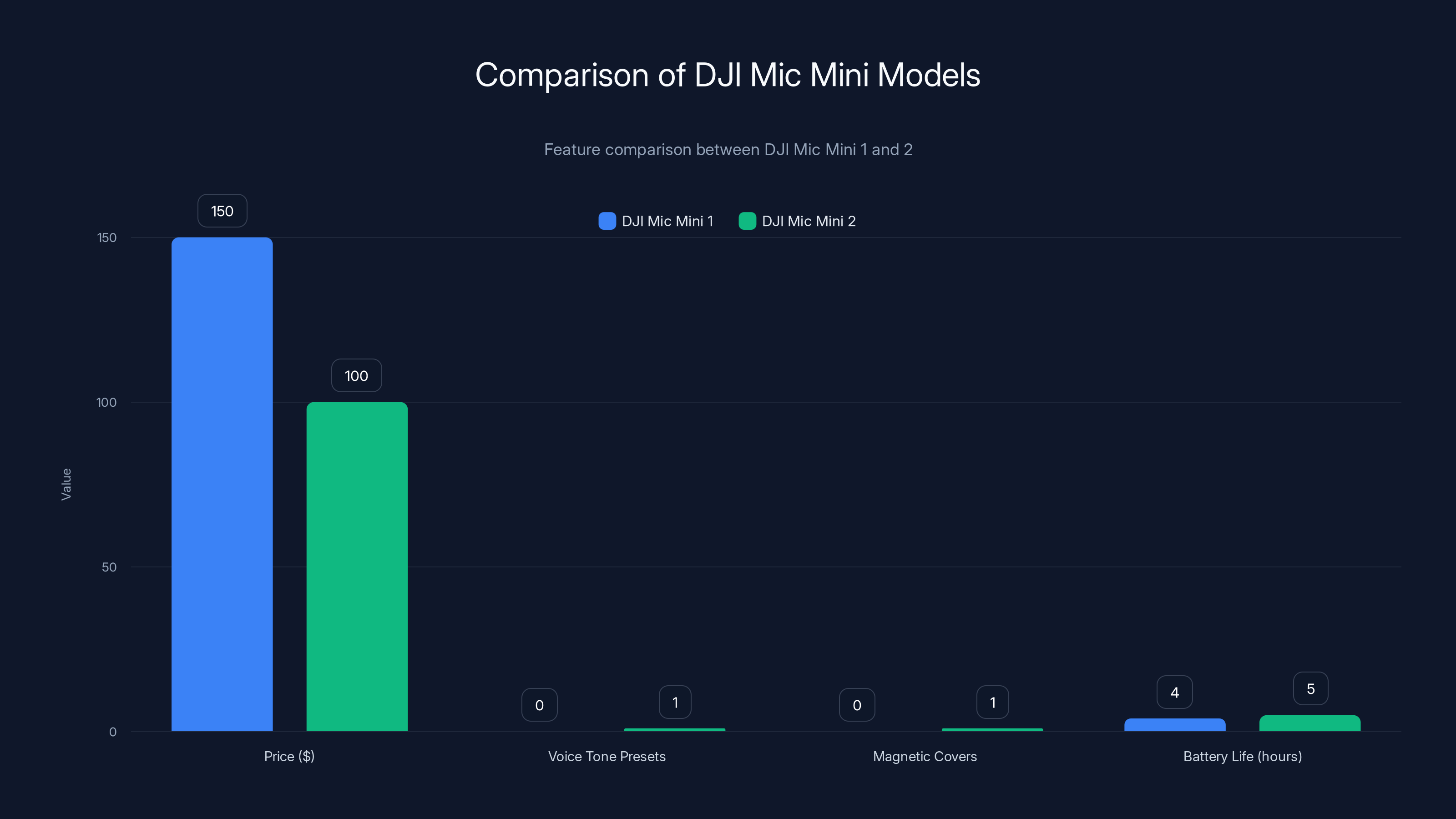Click the 100 value label
The width and height of the screenshot is (1456, 819).
356,375
